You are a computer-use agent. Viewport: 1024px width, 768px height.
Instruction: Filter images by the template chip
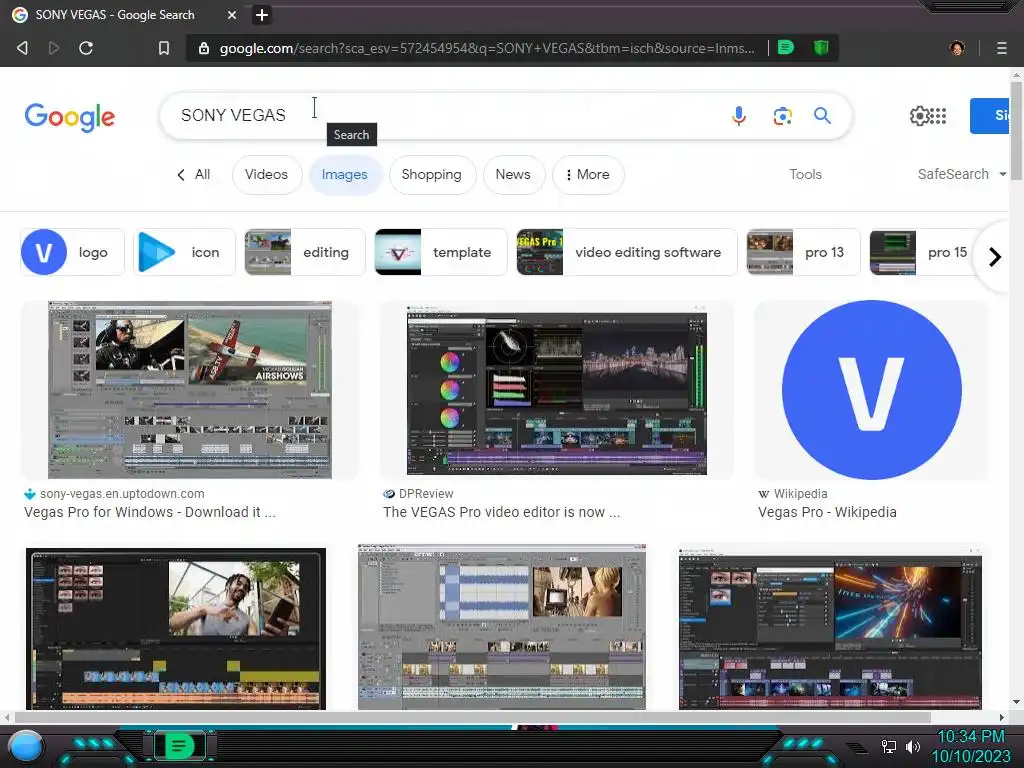(x=441, y=252)
